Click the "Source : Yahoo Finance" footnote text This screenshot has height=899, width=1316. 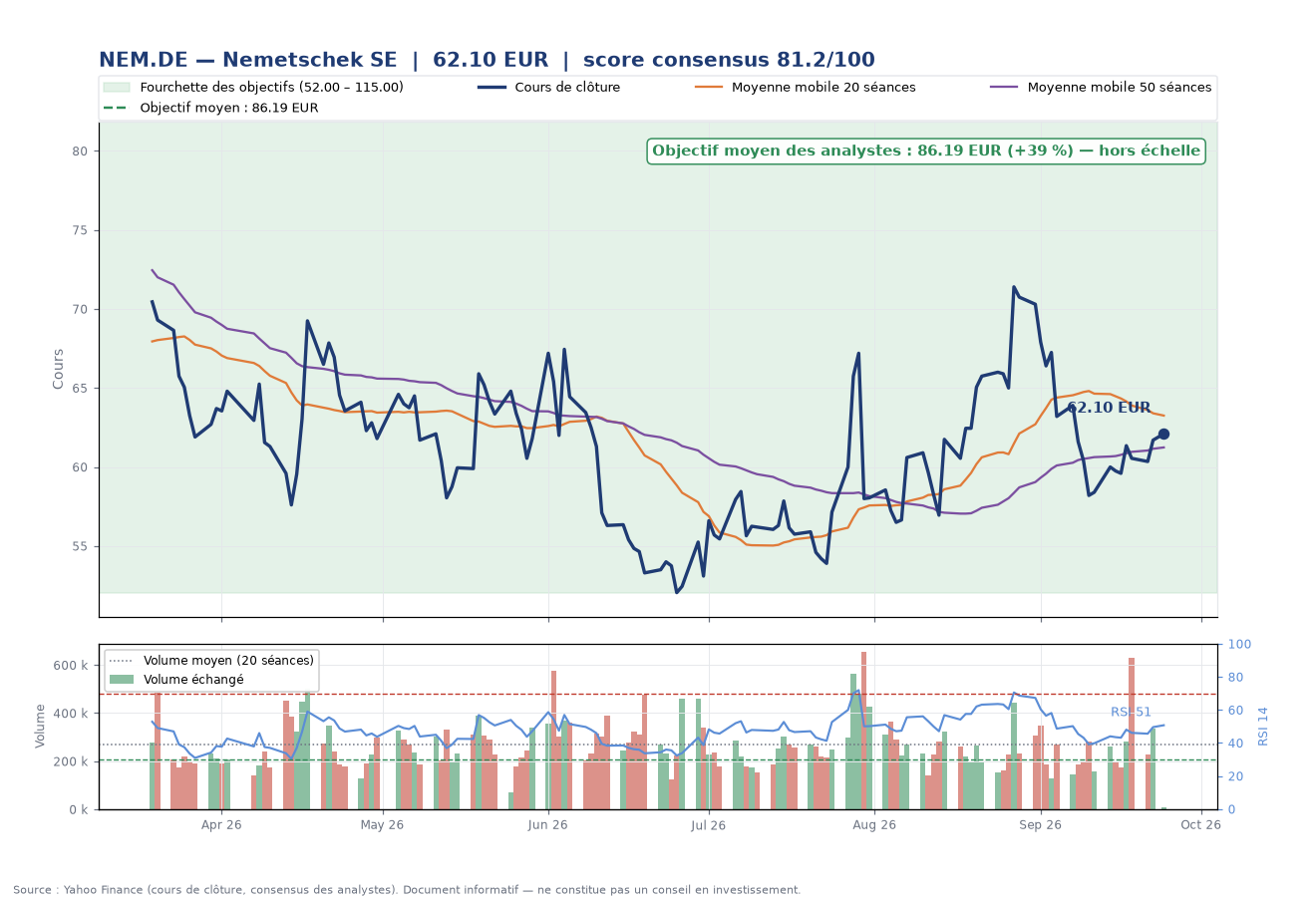coord(407,890)
